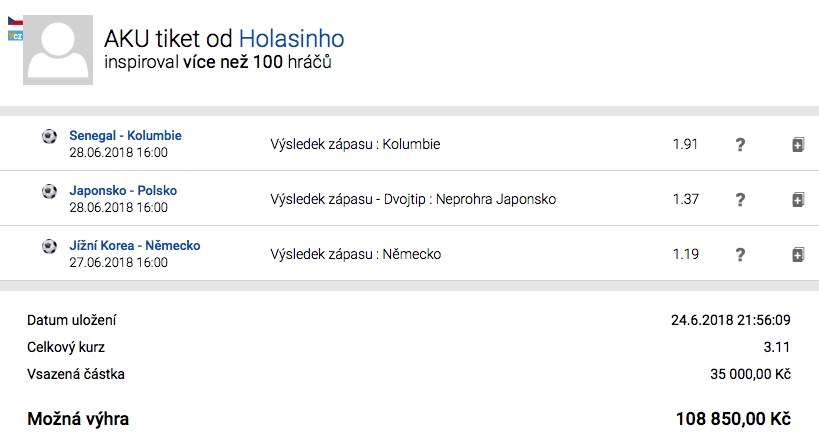This screenshot has width=819, height=441.
Task: Click the question mark for Jižní Korea - Německo bet
Action: 740,255
